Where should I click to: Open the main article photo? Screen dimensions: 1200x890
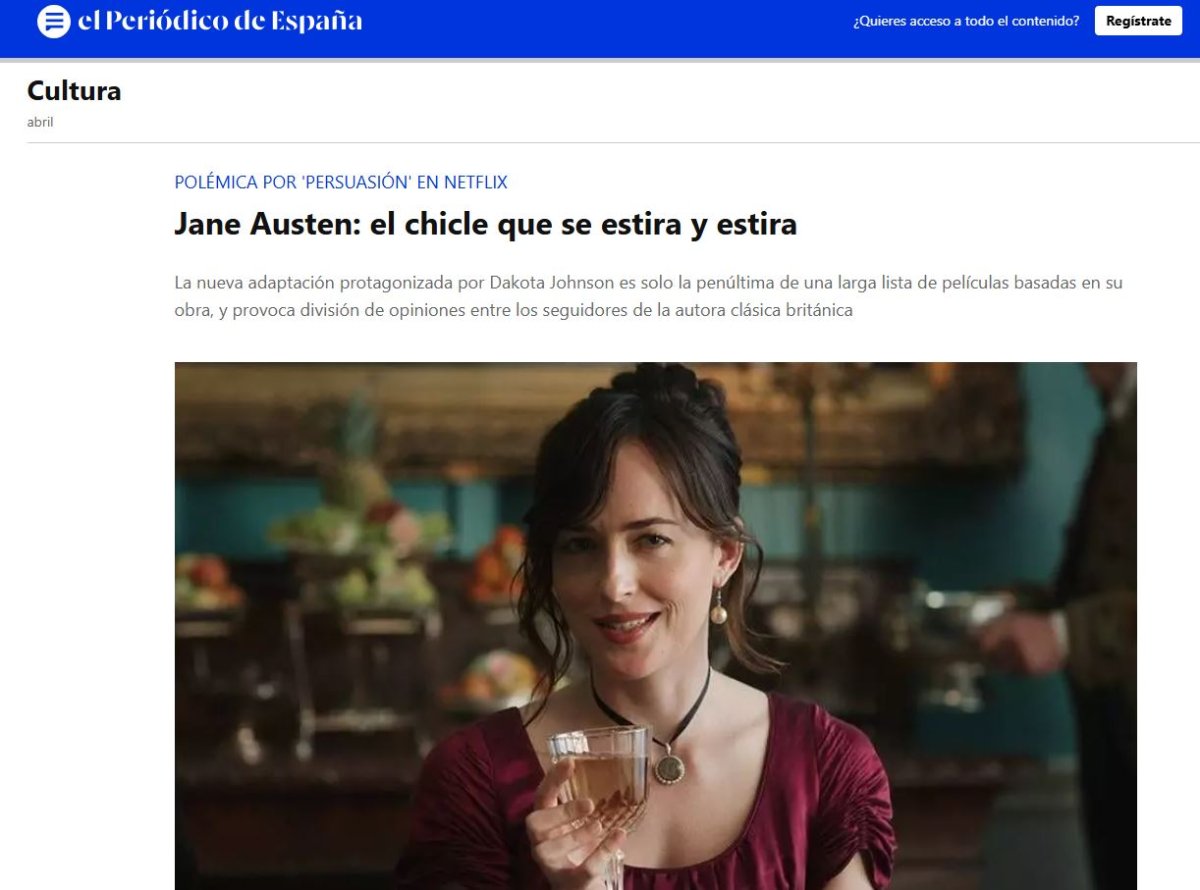click(655, 626)
